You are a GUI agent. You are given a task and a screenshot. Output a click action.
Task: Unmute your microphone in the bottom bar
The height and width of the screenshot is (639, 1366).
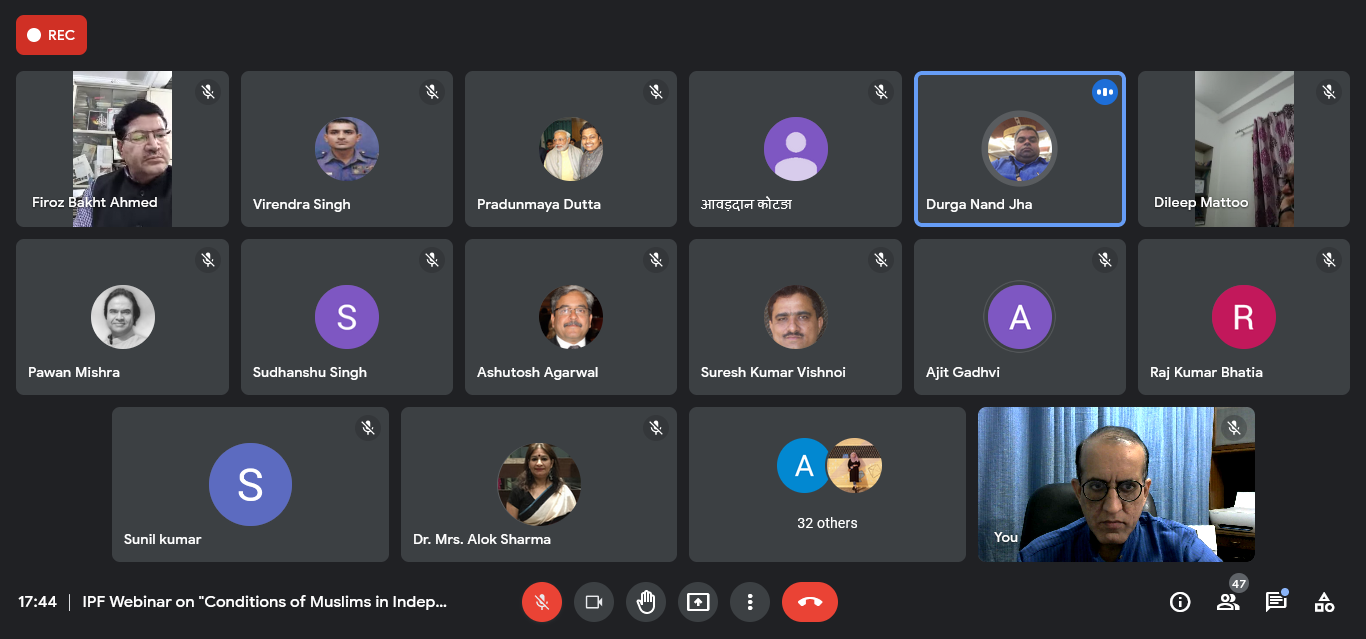click(542, 602)
